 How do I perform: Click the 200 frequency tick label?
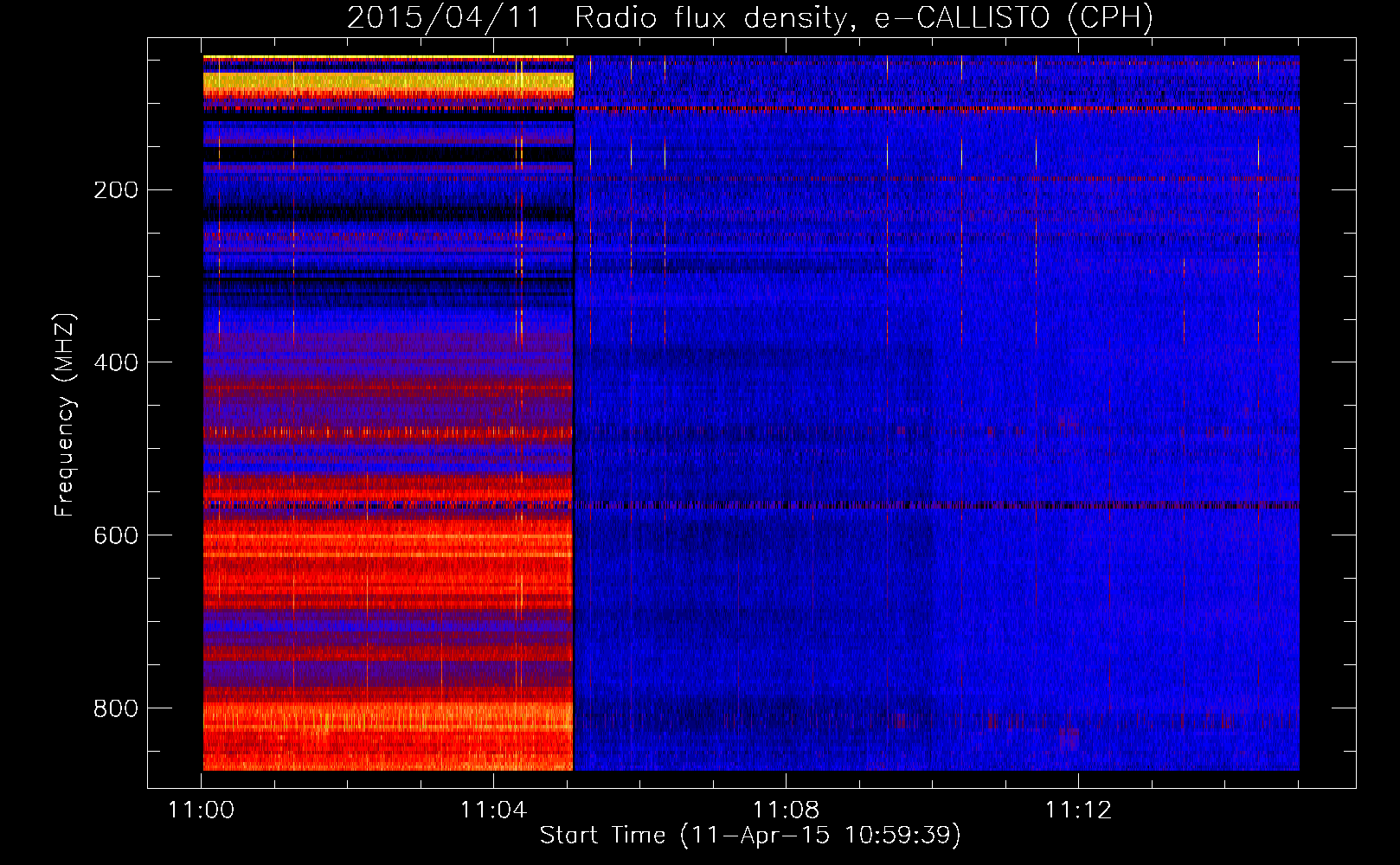[116, 189]
